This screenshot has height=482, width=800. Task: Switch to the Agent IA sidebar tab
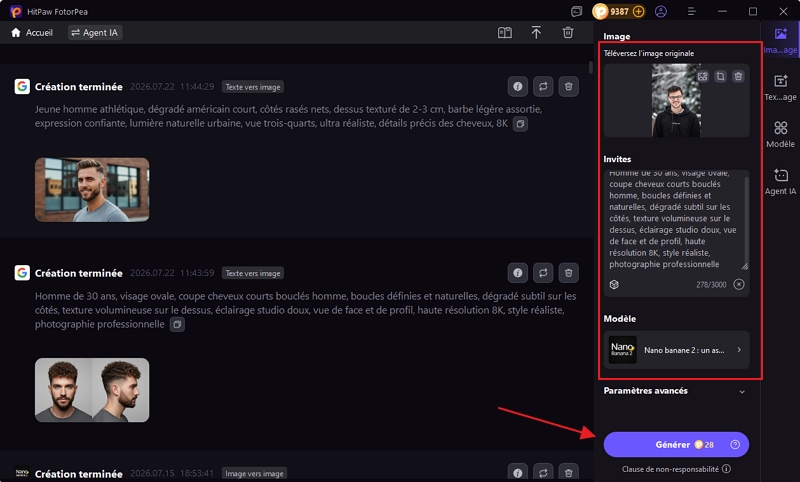[x=780, y=182]
